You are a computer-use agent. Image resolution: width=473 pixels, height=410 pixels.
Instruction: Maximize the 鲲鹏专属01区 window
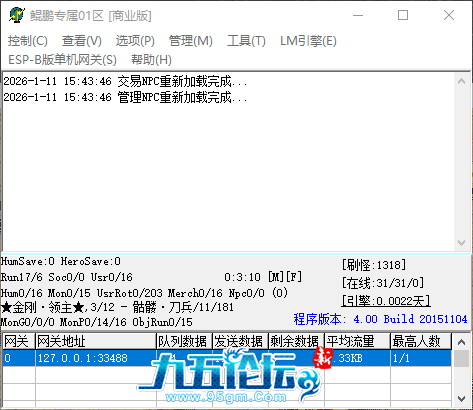403,15
